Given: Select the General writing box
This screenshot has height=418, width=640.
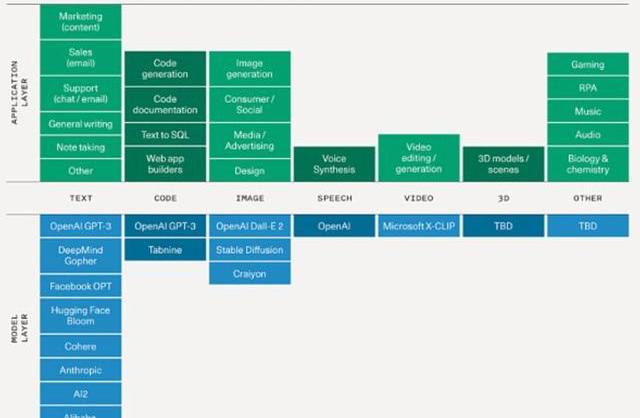Looking at the screenshot, I should tap(80, 124).
